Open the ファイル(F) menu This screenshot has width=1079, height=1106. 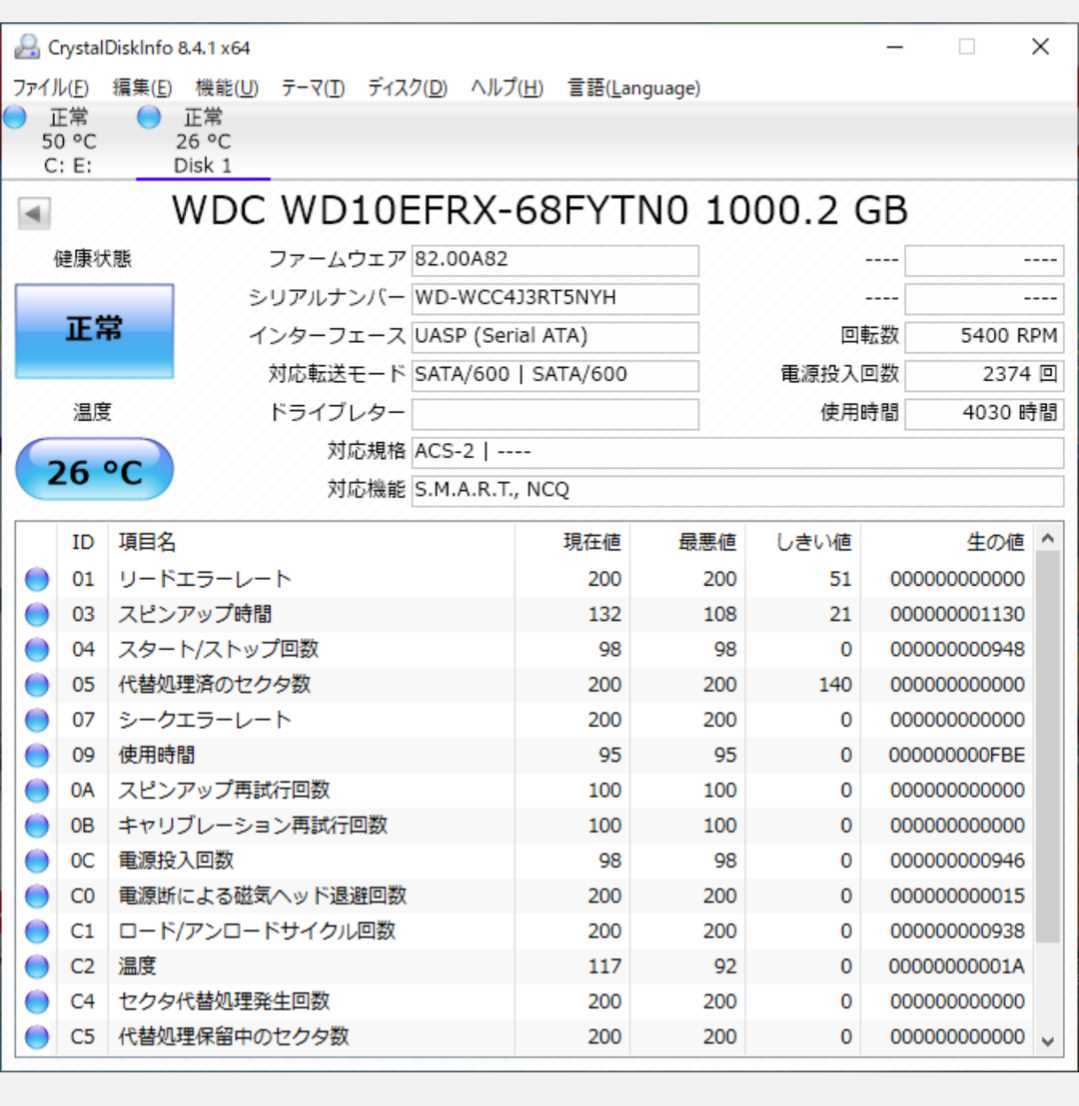(51, 88)
